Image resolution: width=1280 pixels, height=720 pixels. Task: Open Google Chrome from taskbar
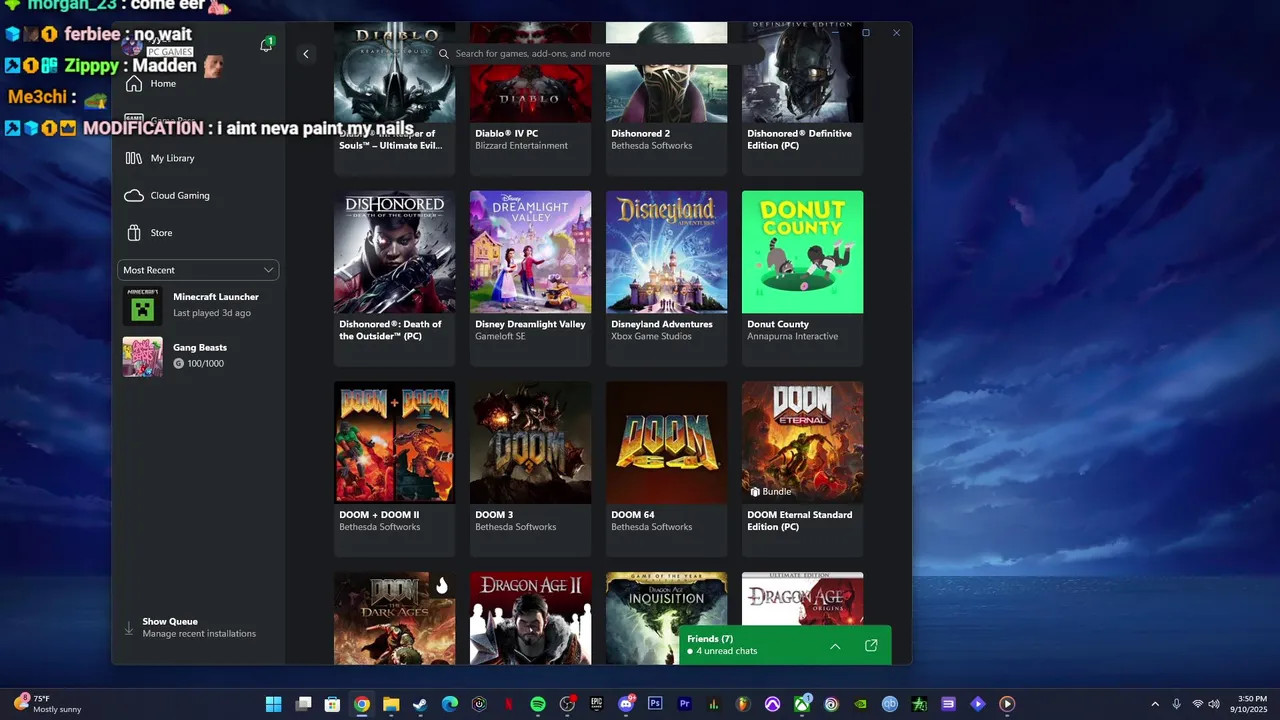(362, 704)
